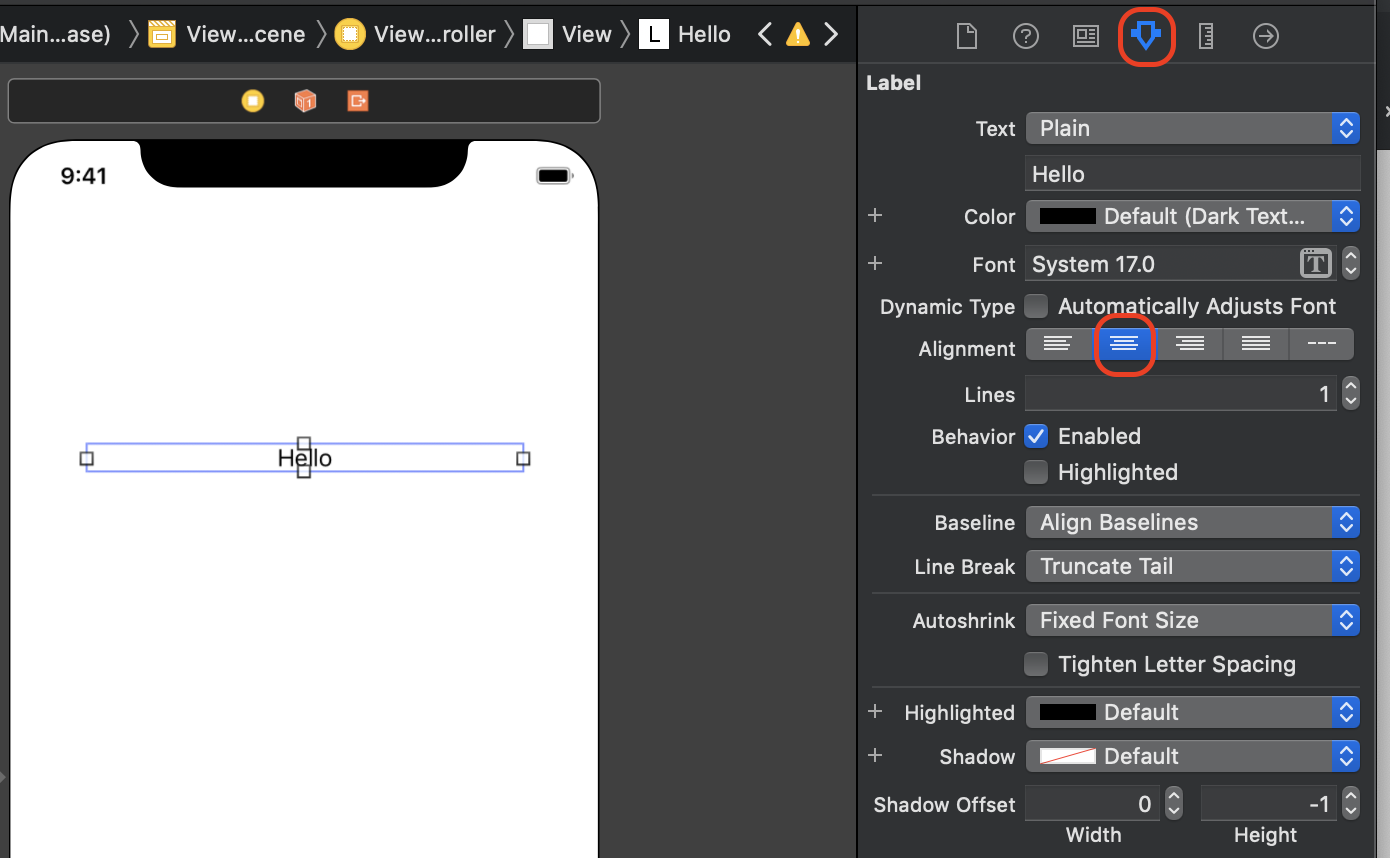Image resolution: width=1390 pixels, height=858 pixels.
Task: Click the View Controller breadcrumb item
Action: [x=415, y=35]
